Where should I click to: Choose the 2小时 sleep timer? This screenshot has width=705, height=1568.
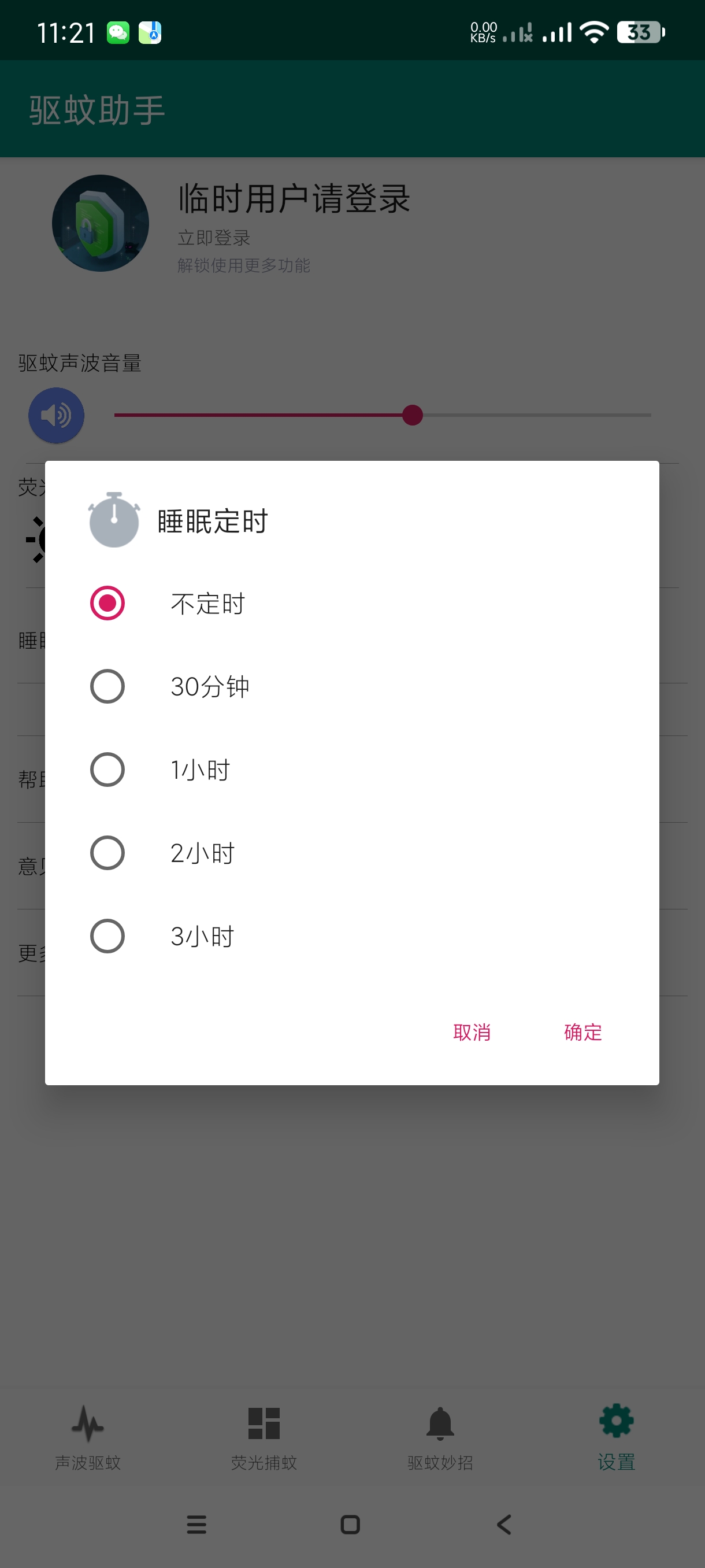click(107, 853)
